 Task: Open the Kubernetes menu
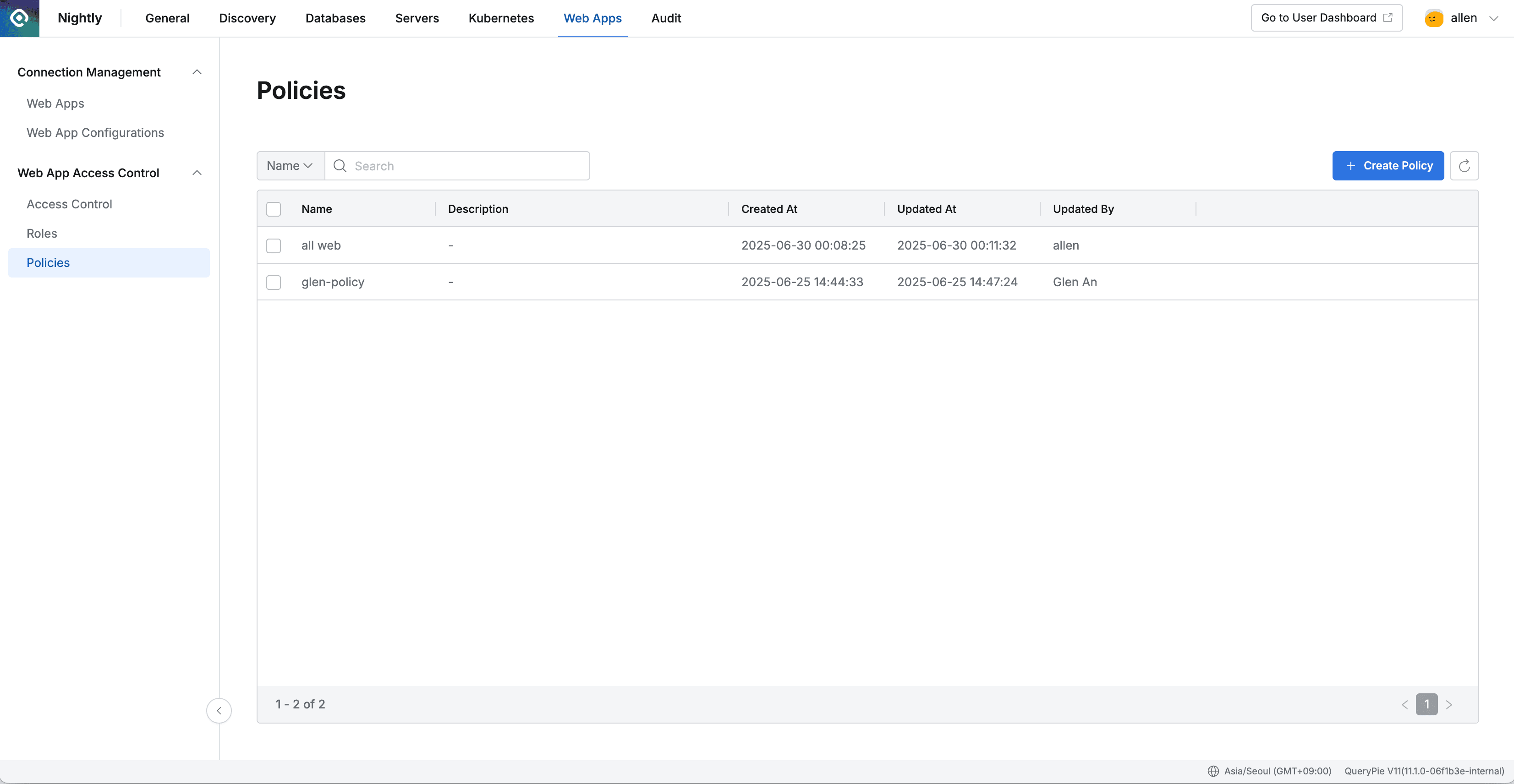501,18
